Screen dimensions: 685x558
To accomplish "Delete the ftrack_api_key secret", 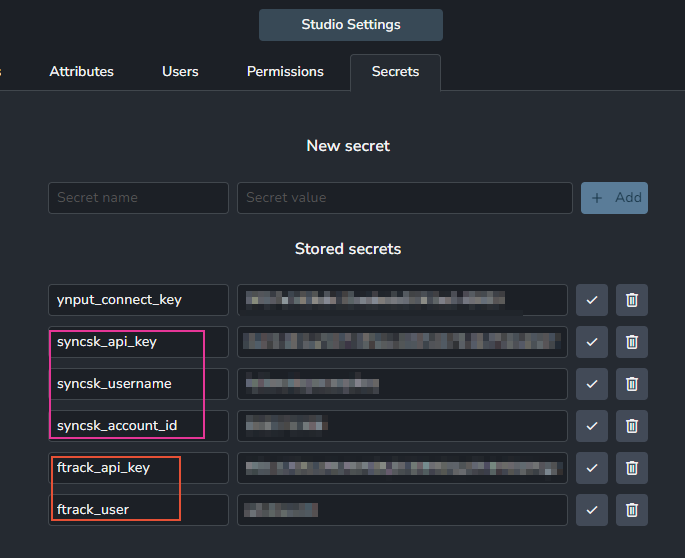I will (632, 468).
